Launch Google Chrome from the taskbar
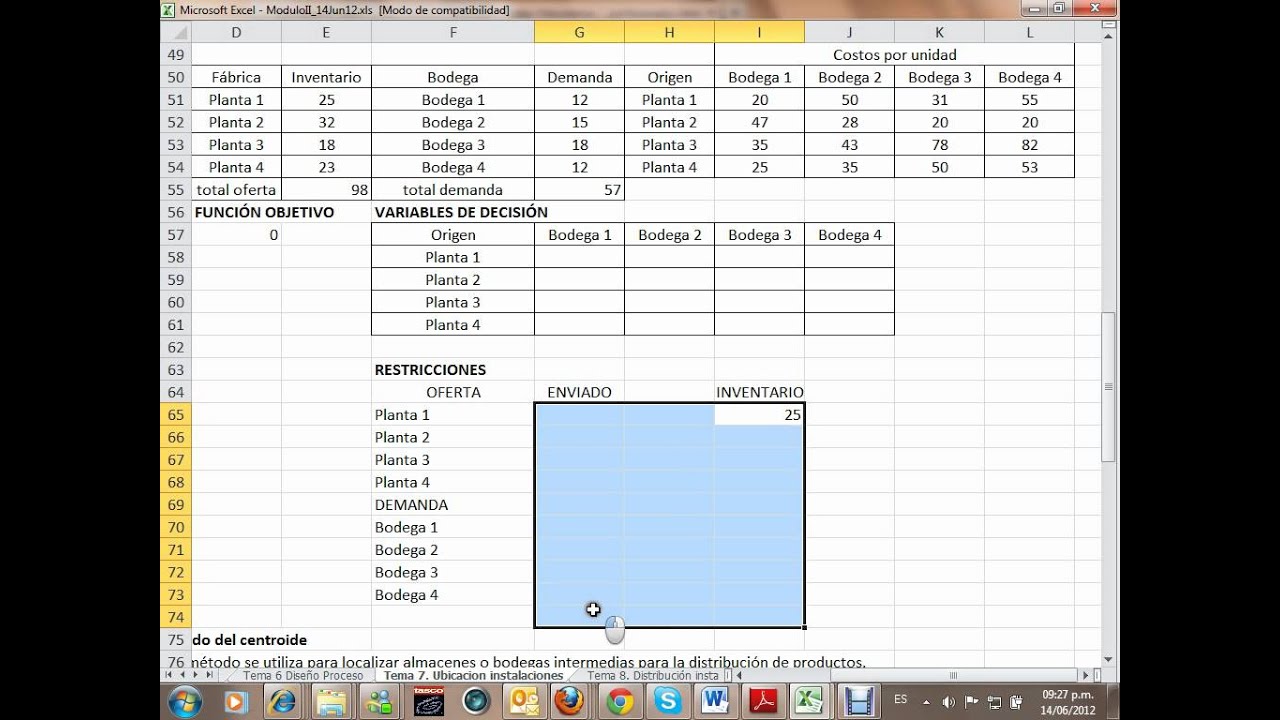Viewport: 1280px width, 720px height. (620, 702)
